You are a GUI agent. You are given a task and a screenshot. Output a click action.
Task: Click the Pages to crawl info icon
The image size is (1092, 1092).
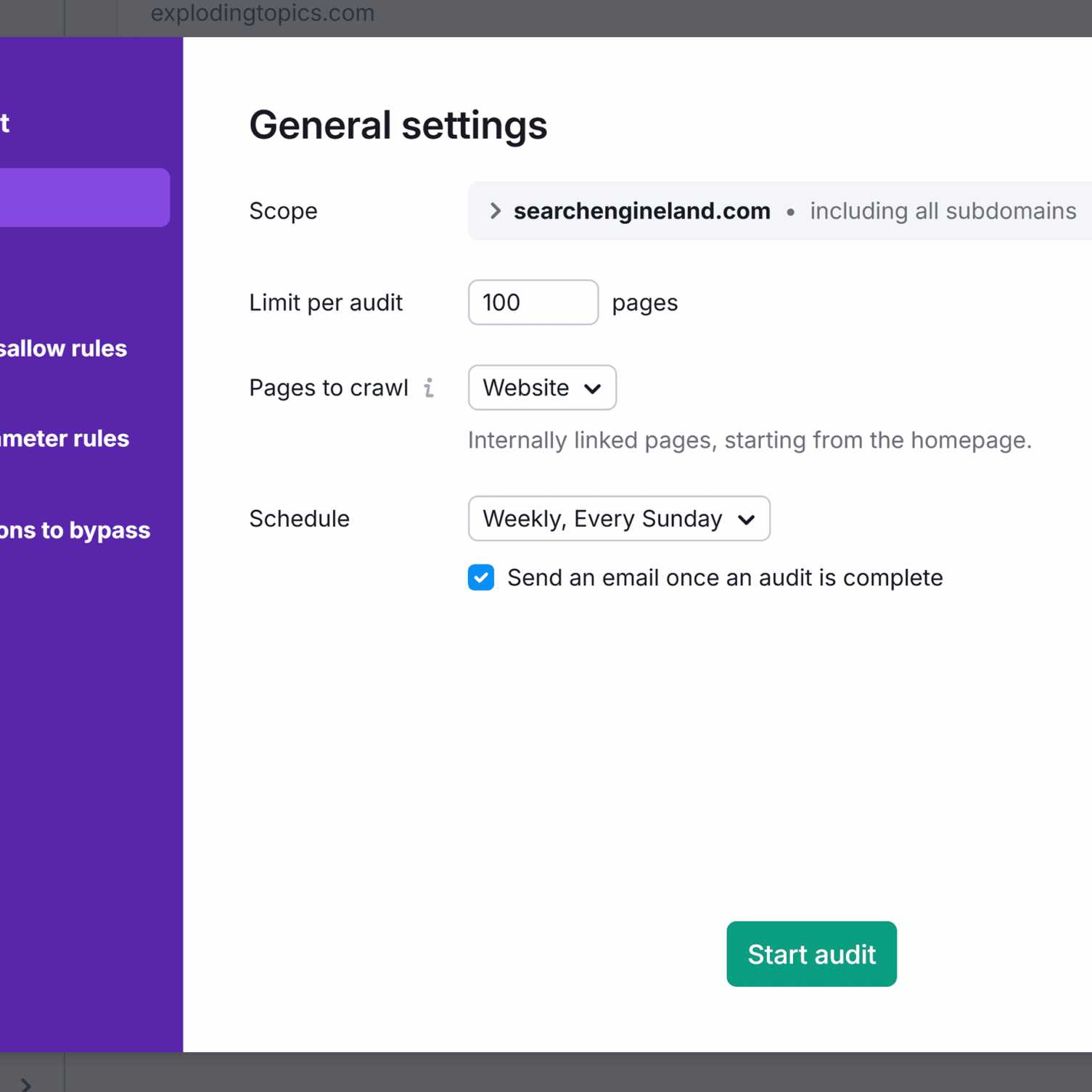pos(429,388)
